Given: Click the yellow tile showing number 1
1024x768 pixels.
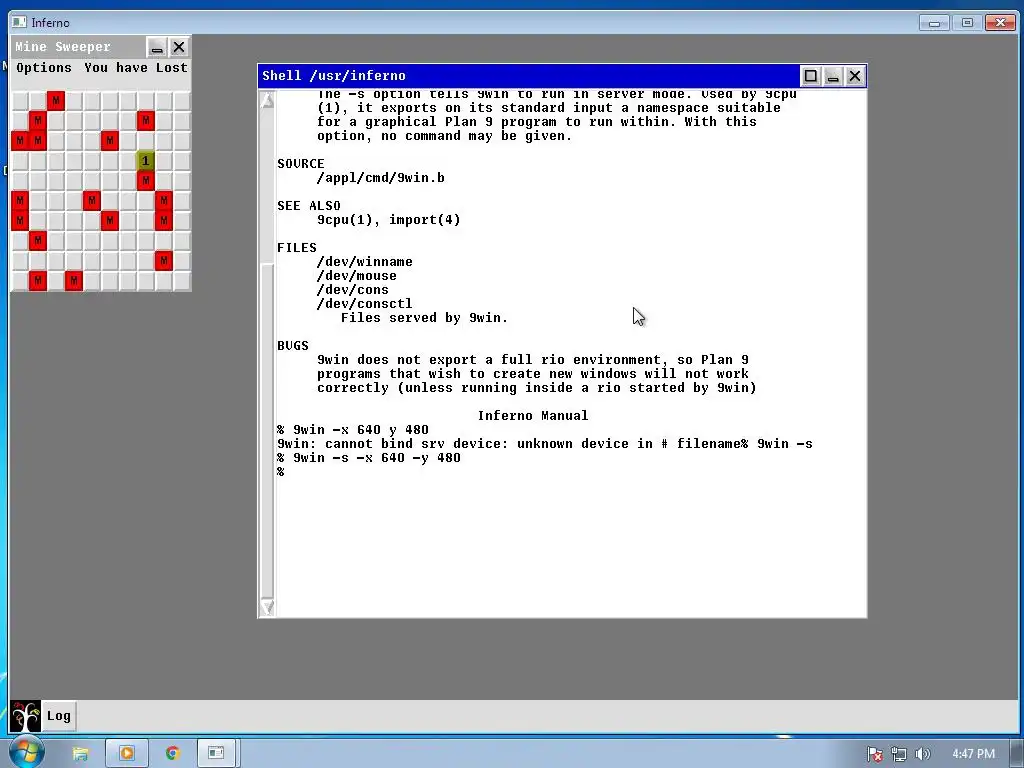Looking at the screenshot, I should pyautogui.click(x=146, y=161).
